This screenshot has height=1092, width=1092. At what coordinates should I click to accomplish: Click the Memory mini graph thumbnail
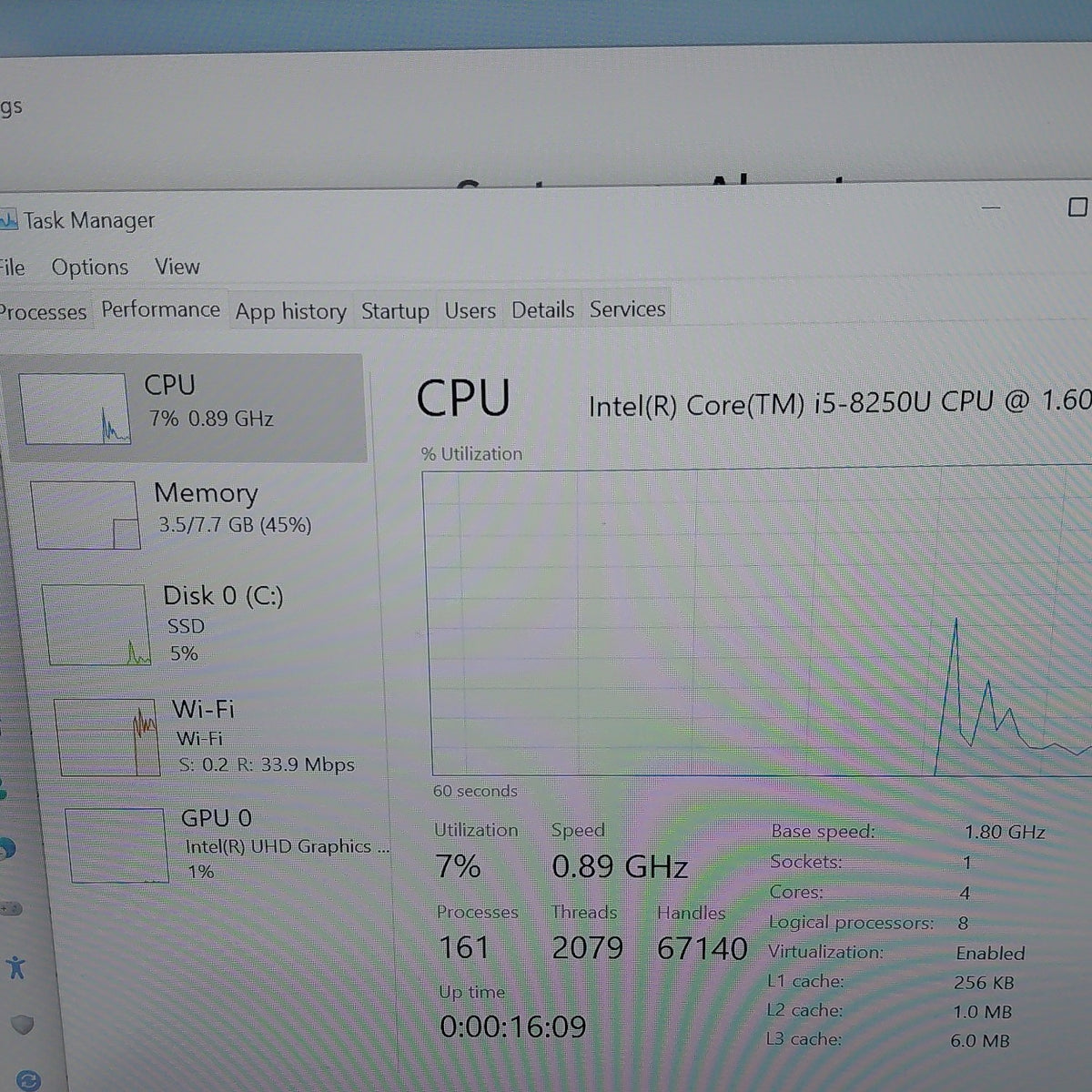click(86, 515)
